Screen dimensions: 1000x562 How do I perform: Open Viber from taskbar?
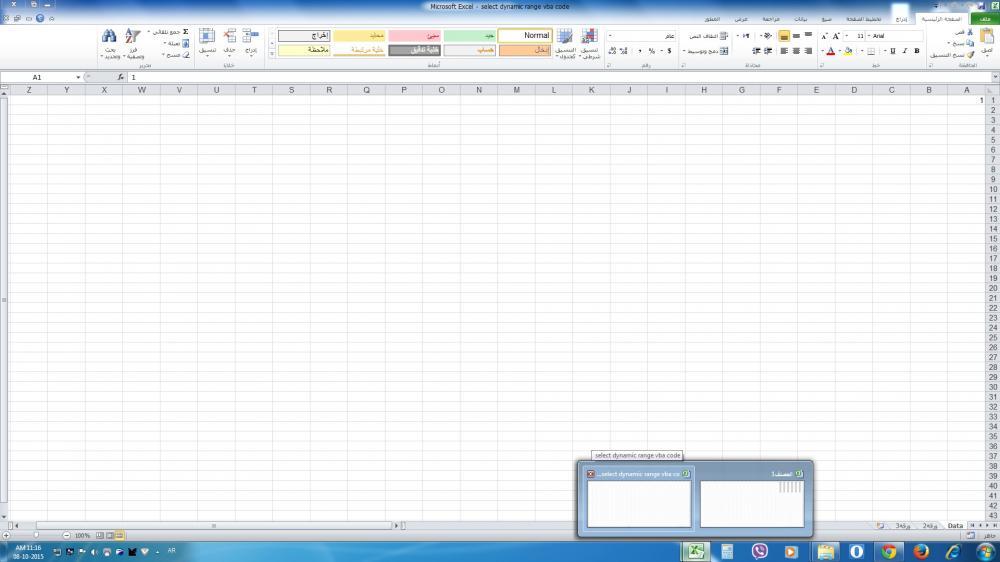(760, 551)
